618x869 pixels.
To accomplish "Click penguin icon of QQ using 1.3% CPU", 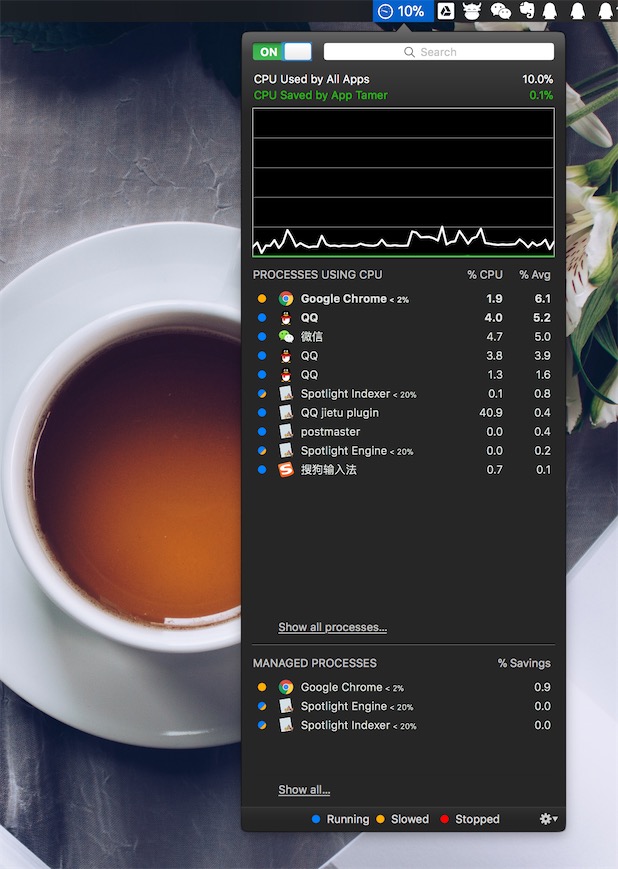I will click(285, 375).
